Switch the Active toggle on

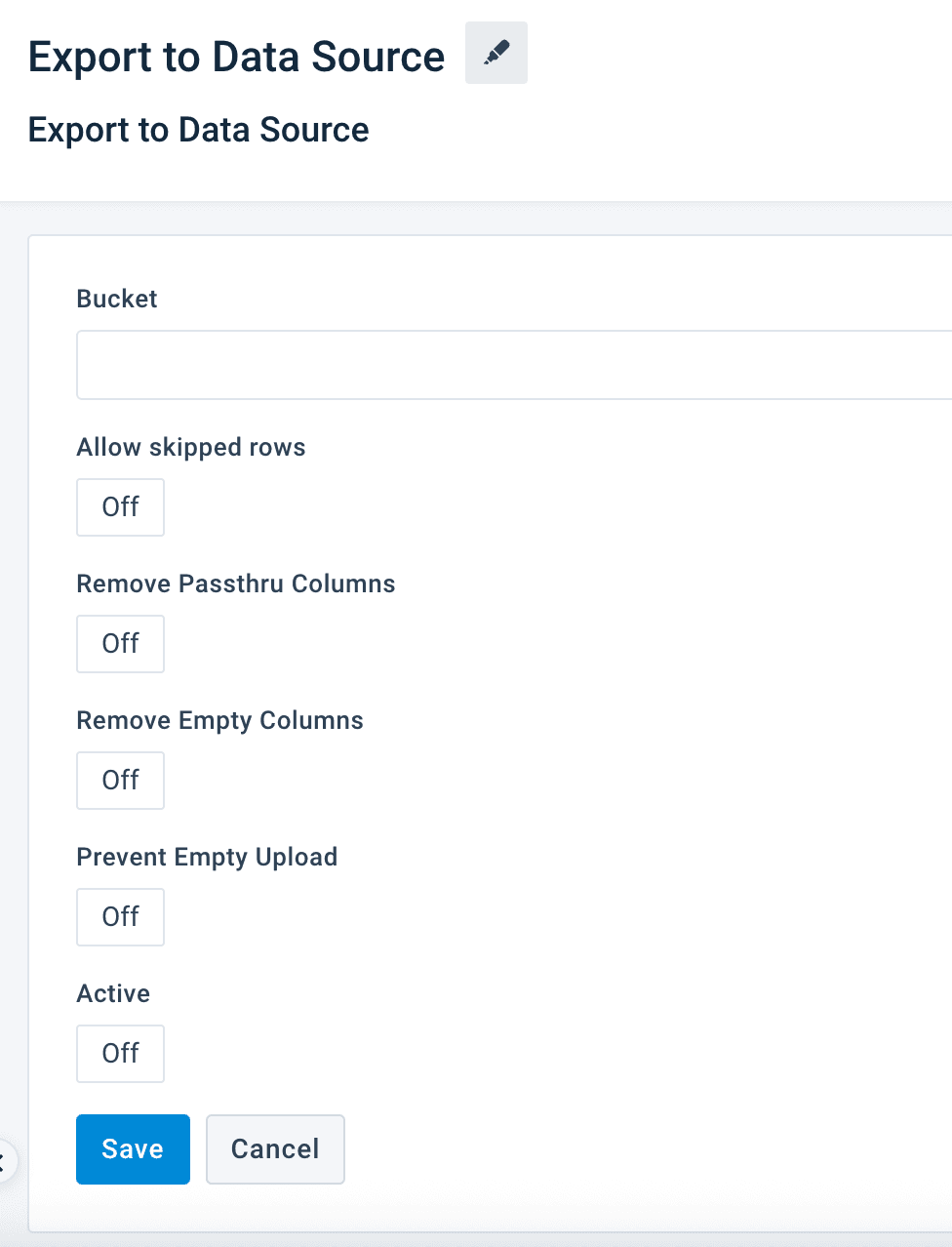[x=121, y=1054]
